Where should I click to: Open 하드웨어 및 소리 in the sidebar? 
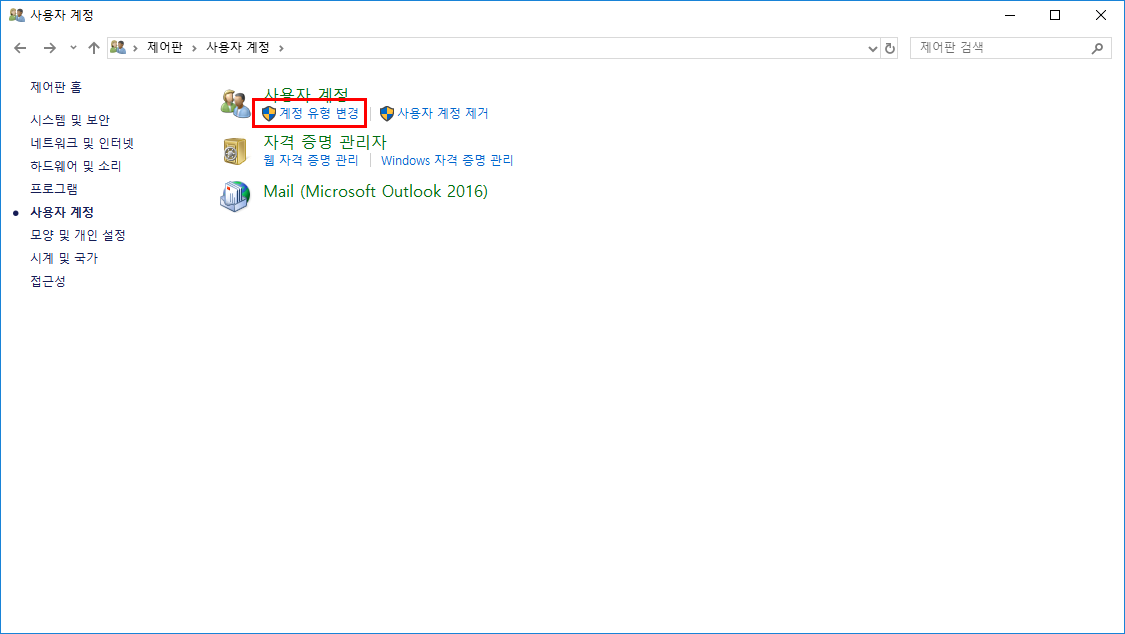[x=75, y=166]
